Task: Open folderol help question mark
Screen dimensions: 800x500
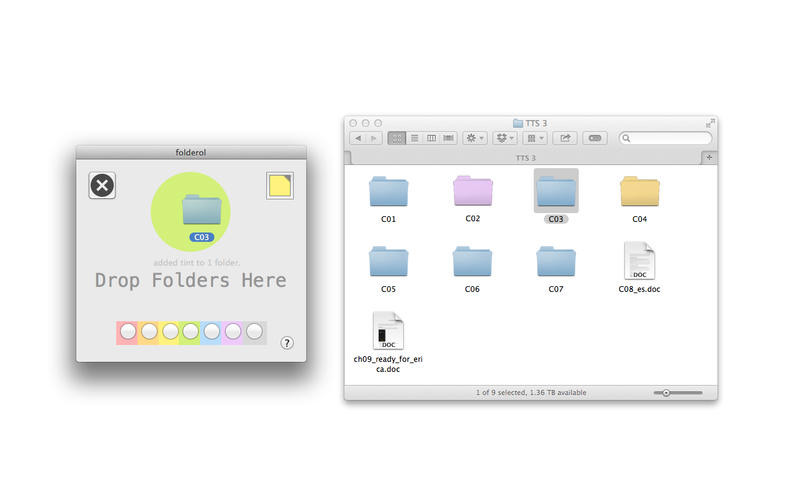Action: 287,343
